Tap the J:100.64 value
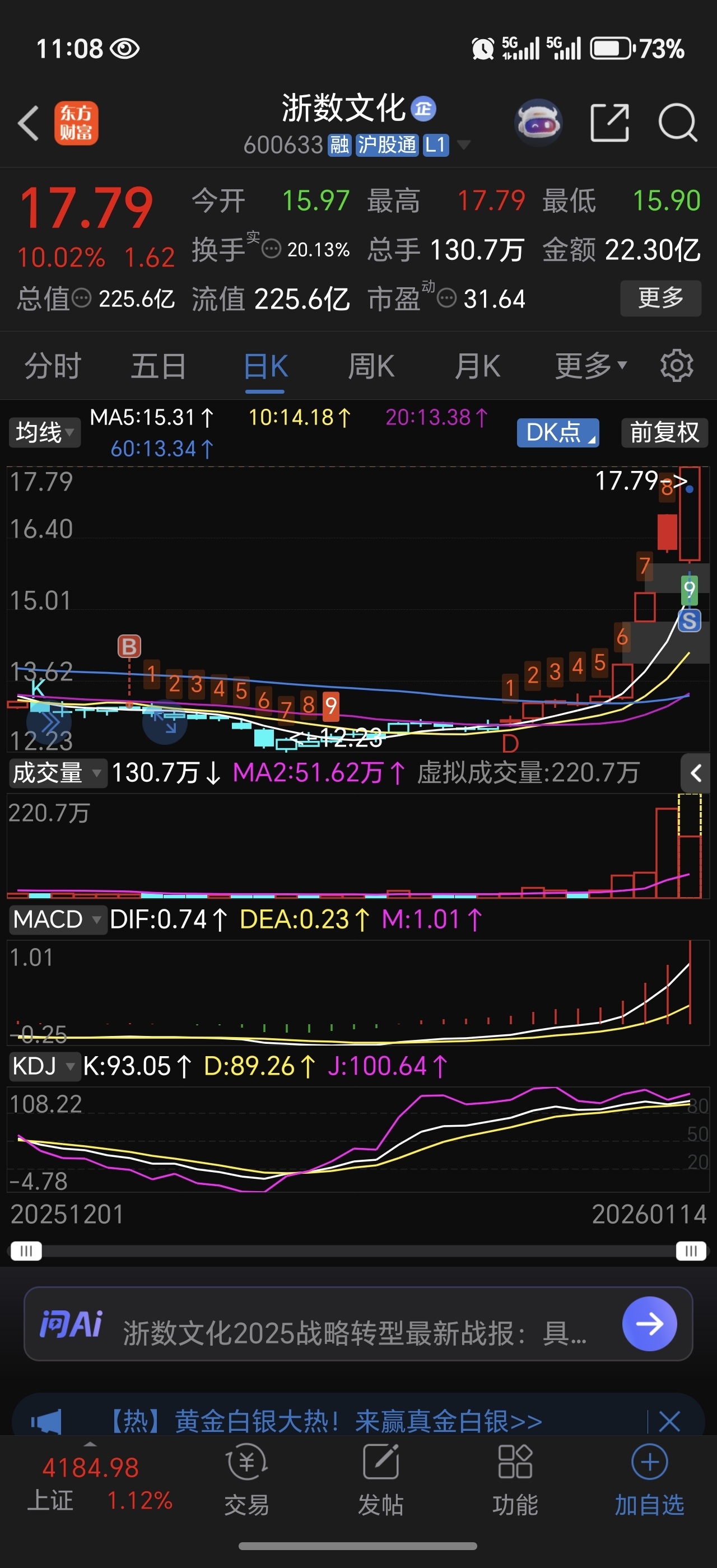The width and height of the screenshot is (717, 1568). [x=388, y=1066]
